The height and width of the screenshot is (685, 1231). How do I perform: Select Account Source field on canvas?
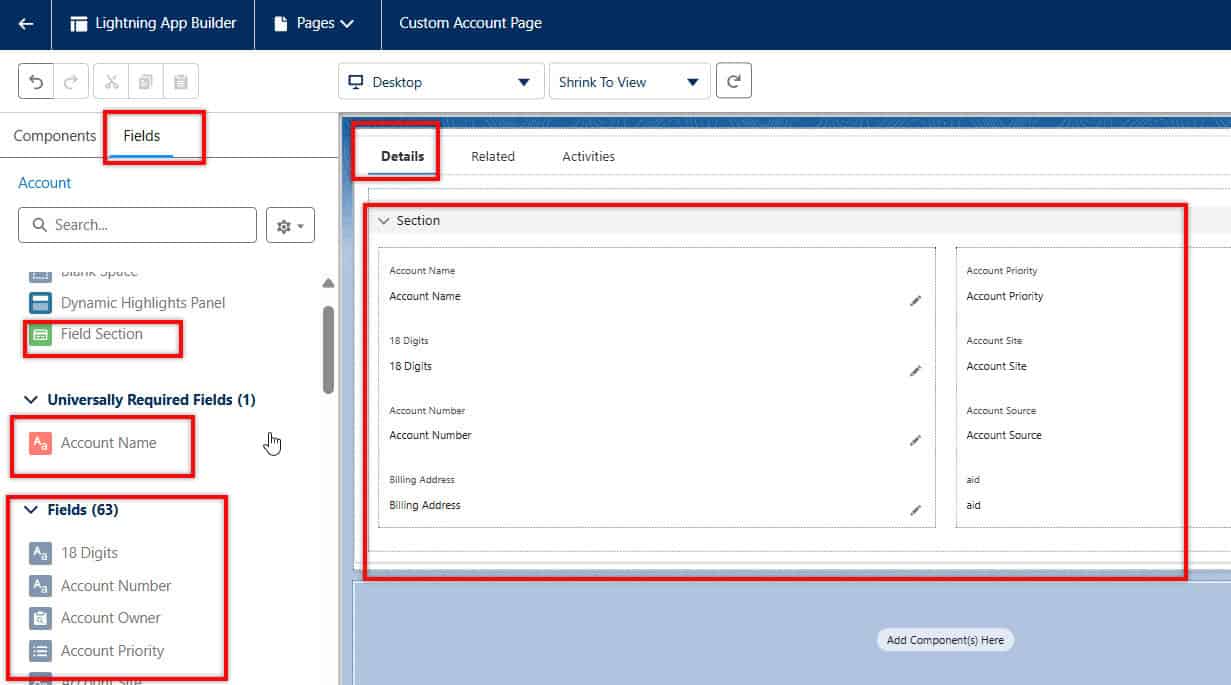[1095, 423]
